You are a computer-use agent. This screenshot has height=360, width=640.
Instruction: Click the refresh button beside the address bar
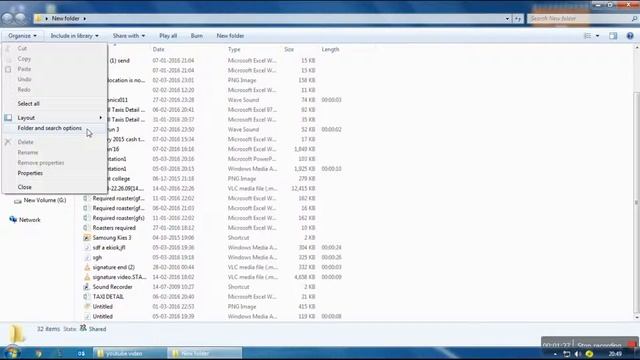tap(518, 18)
